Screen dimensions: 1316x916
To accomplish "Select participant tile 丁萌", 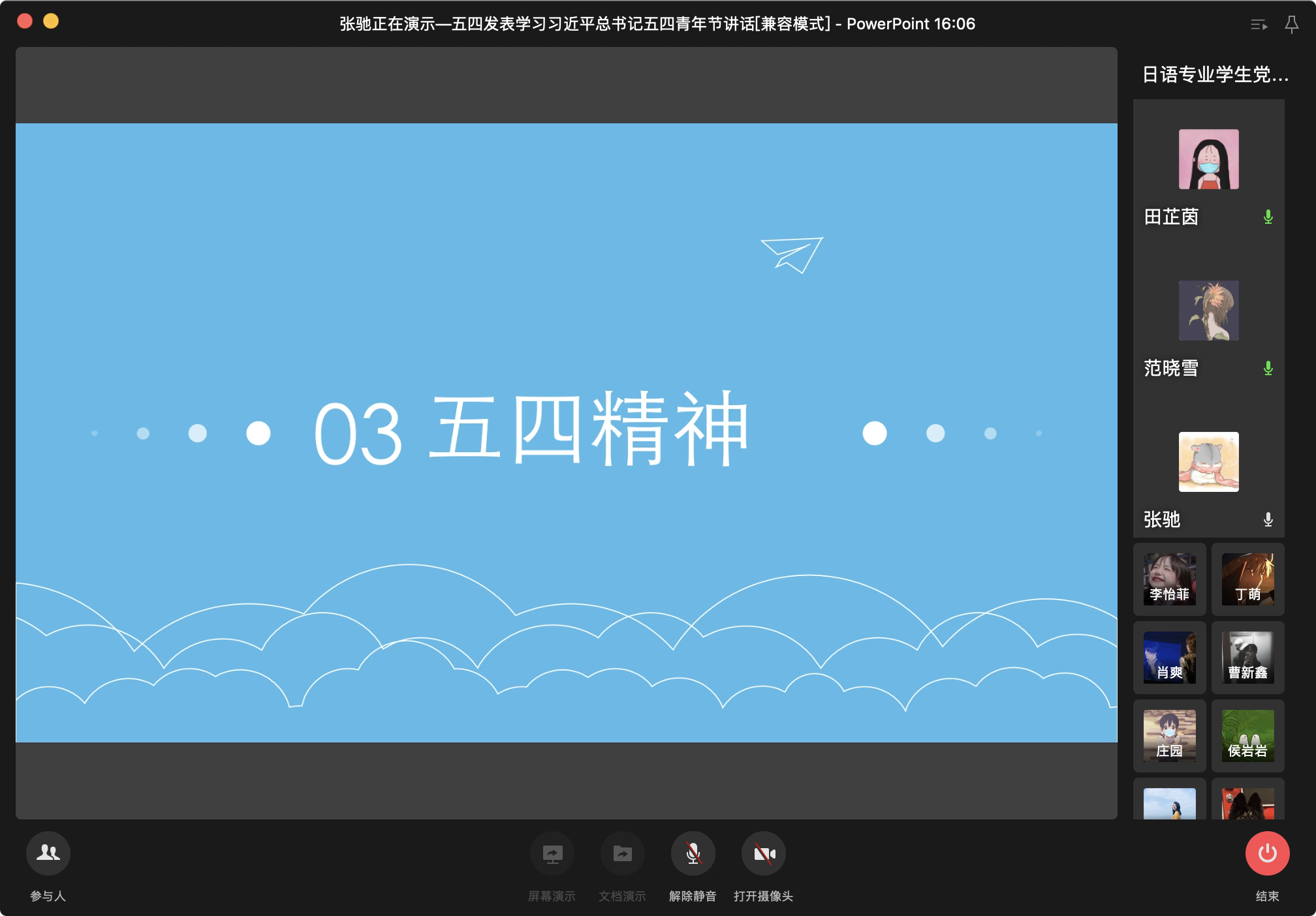I will coord(1247,579).
